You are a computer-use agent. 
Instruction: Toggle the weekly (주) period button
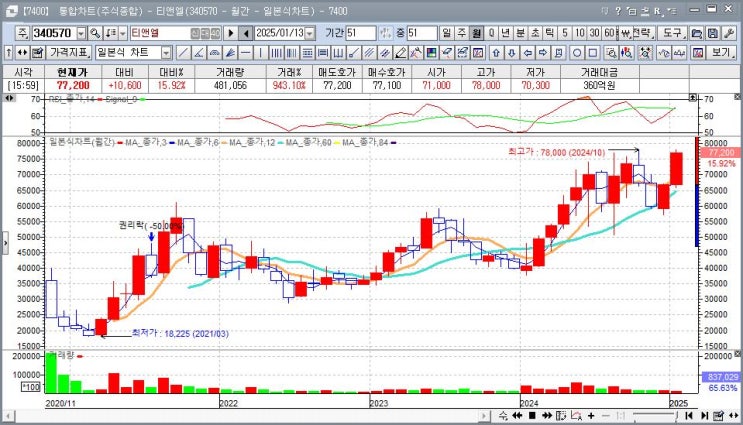coord(461,33)
